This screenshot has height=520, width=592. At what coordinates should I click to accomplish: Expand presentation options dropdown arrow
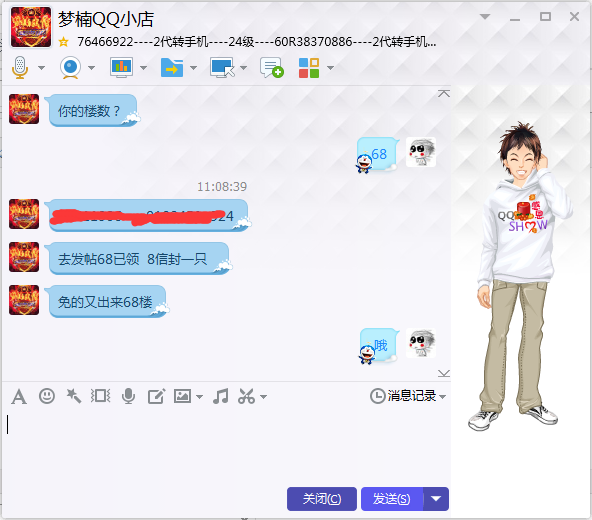coord(143,68)
